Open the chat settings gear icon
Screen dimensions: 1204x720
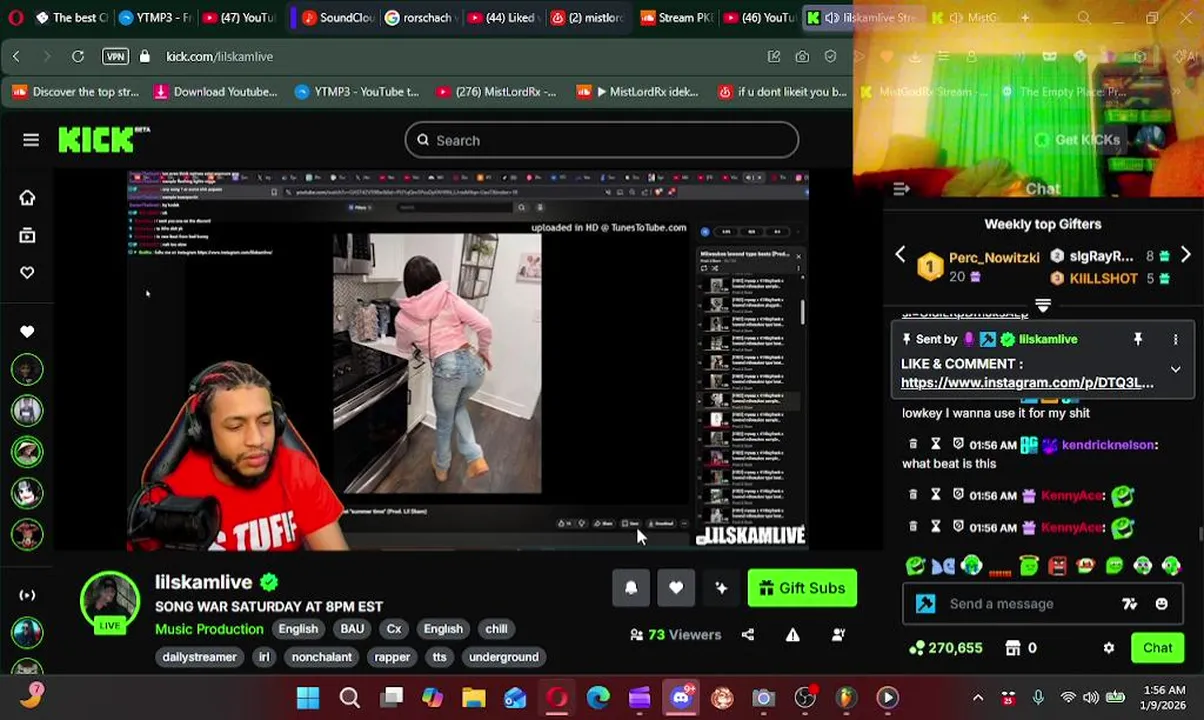click(1109, 648)
